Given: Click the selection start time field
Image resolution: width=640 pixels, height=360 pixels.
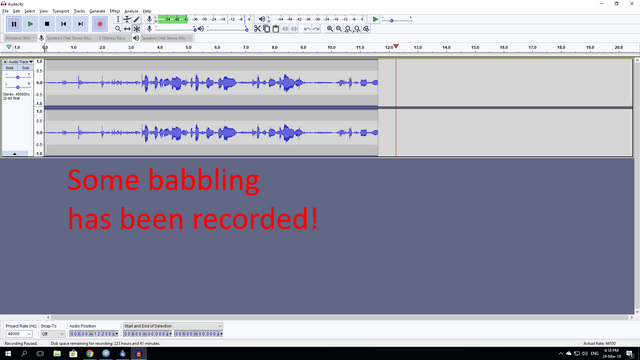Looking at the screenshot, I should [148, 334].
